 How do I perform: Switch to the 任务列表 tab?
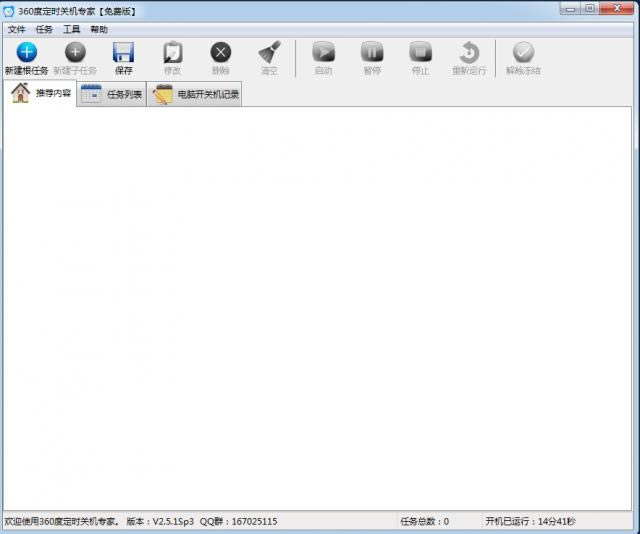click(x=111, y=94)
